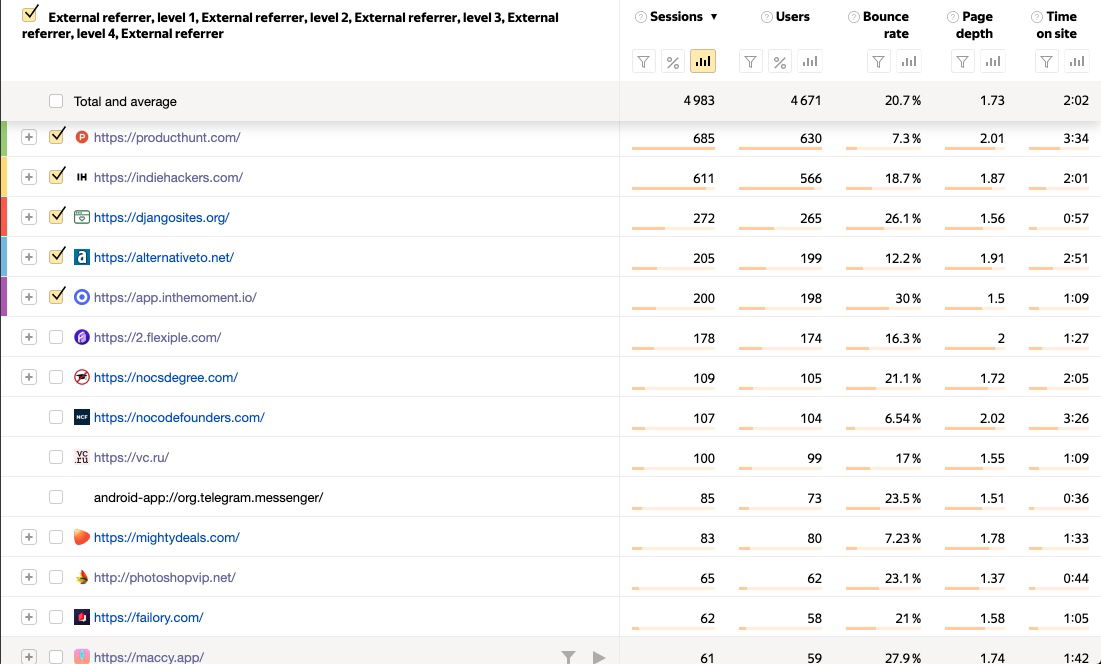
Task: Click the help icon next to Users
Action: point(766,17)
